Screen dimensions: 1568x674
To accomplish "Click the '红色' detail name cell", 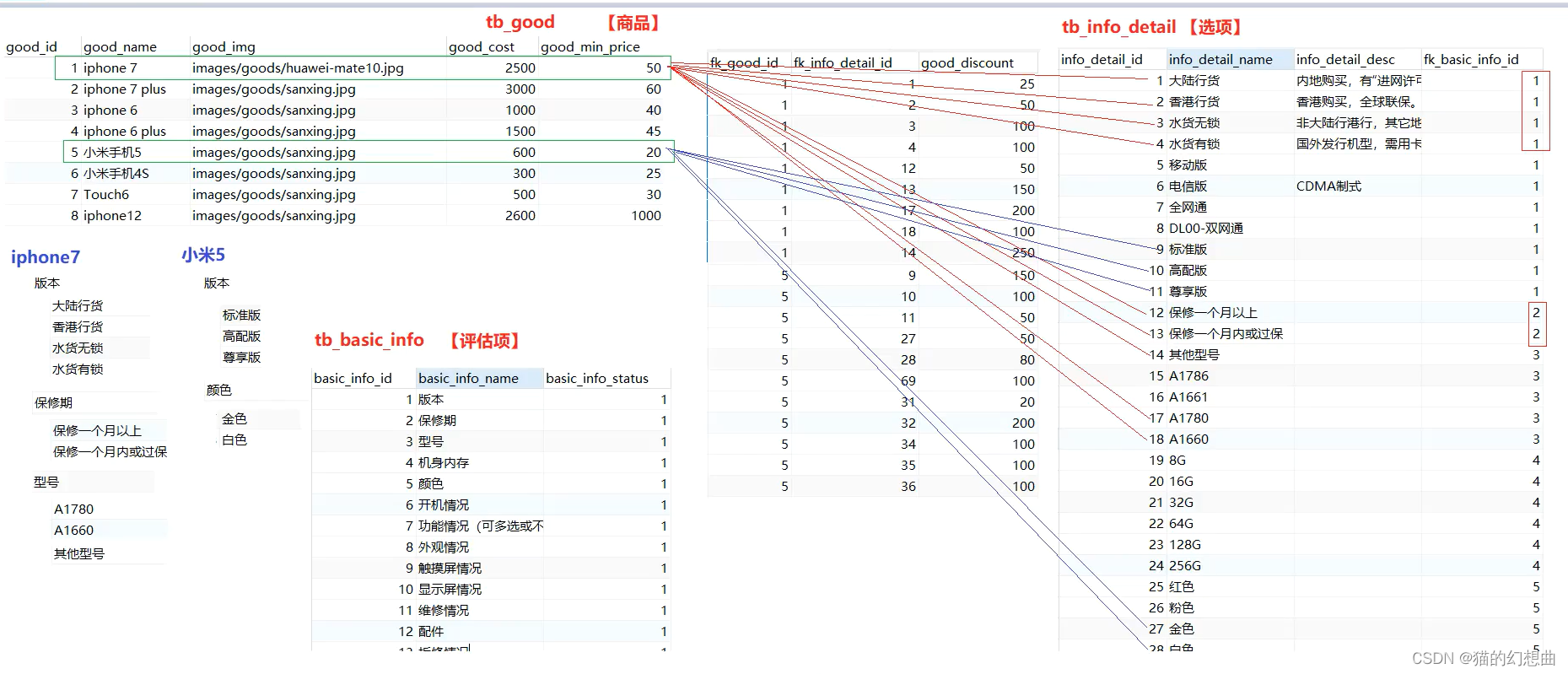I will [x=1181, y=587].
